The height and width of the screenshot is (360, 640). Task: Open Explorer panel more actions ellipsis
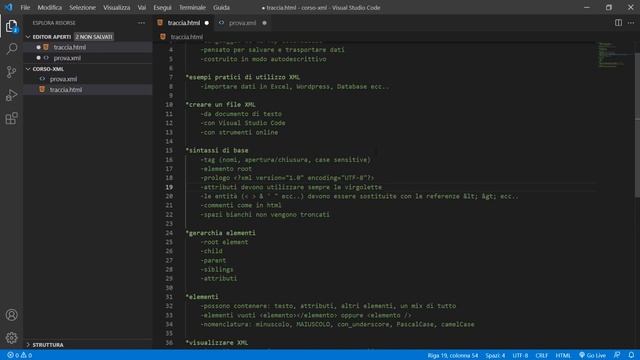coord(141,23)
